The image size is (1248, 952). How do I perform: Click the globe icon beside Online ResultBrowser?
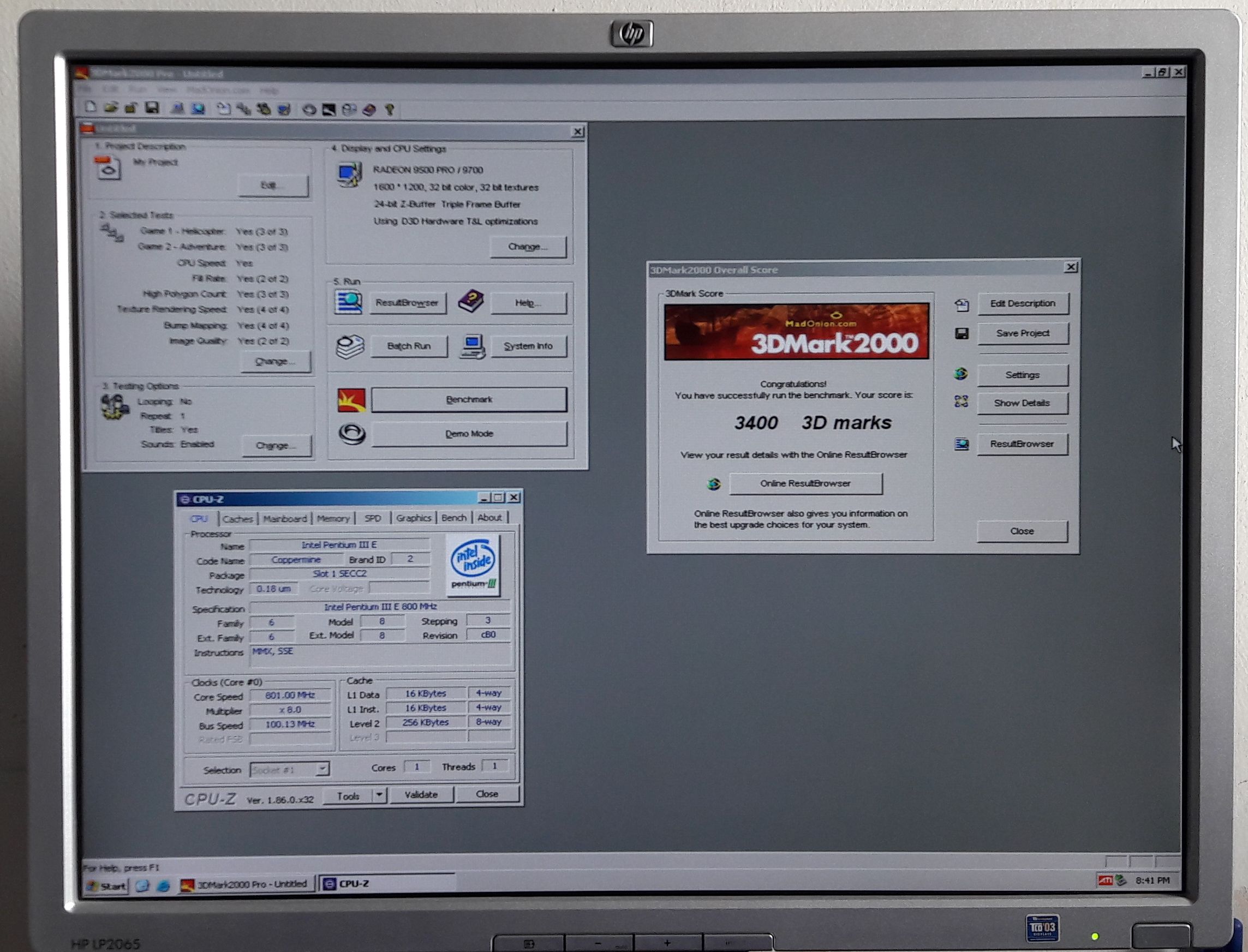[714, 484]
